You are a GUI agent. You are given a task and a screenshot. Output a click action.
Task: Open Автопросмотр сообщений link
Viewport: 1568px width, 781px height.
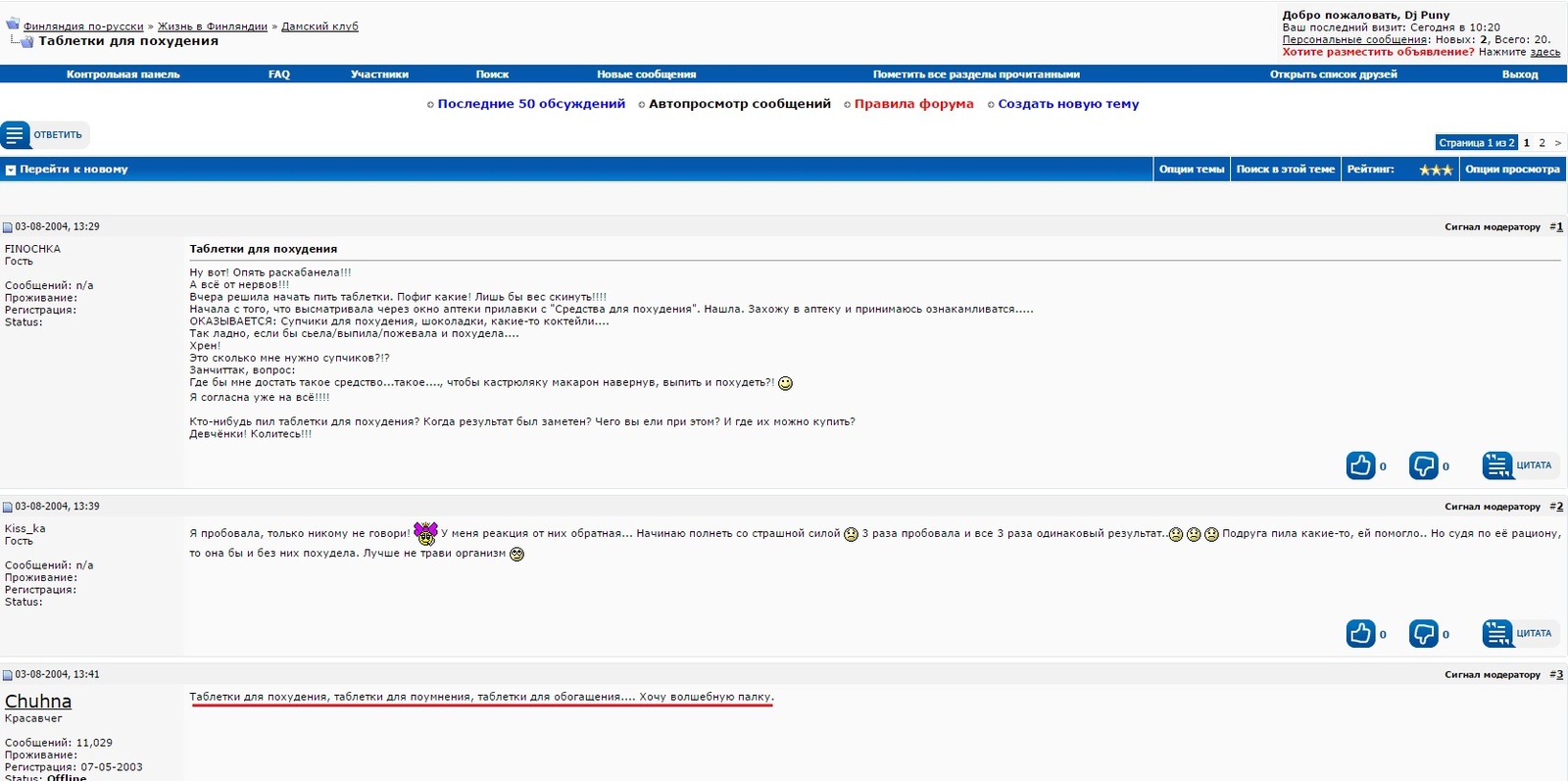(x=740, y=104)
